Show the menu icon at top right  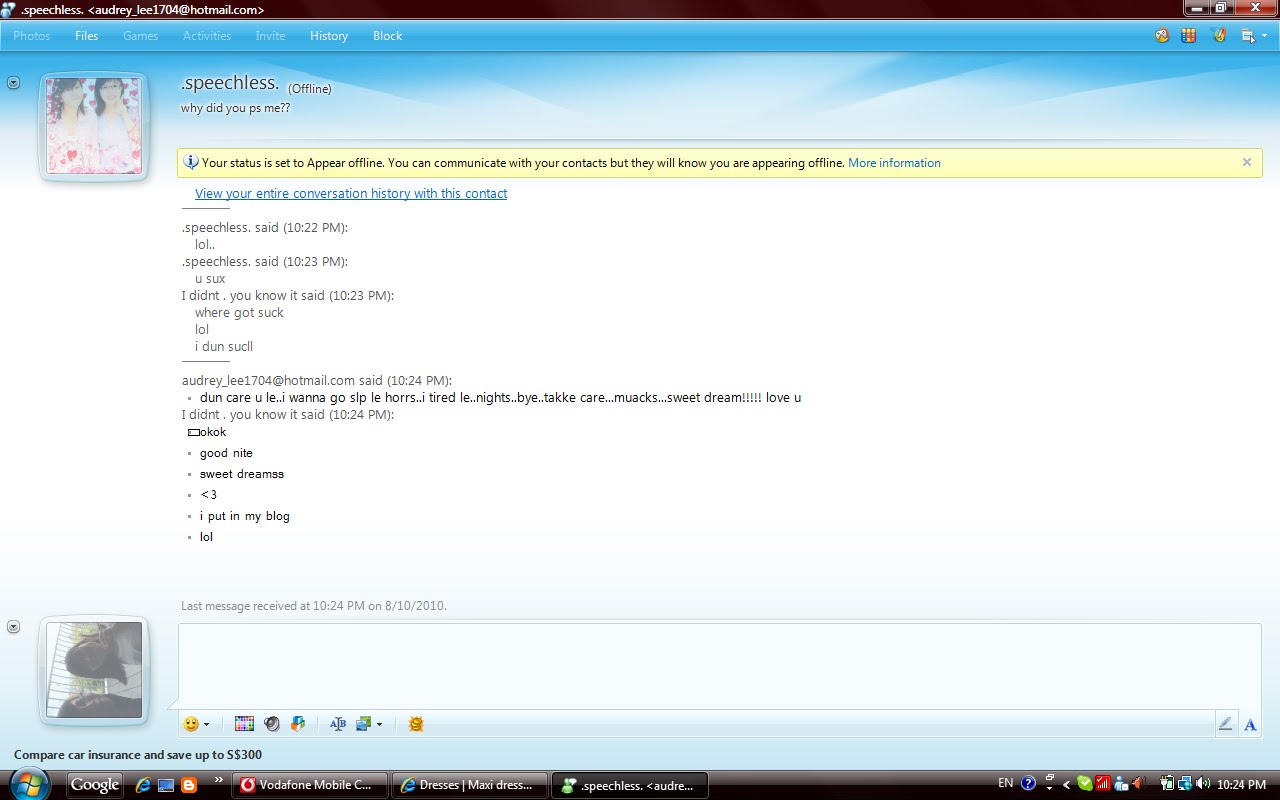[x=1248, y=36]
